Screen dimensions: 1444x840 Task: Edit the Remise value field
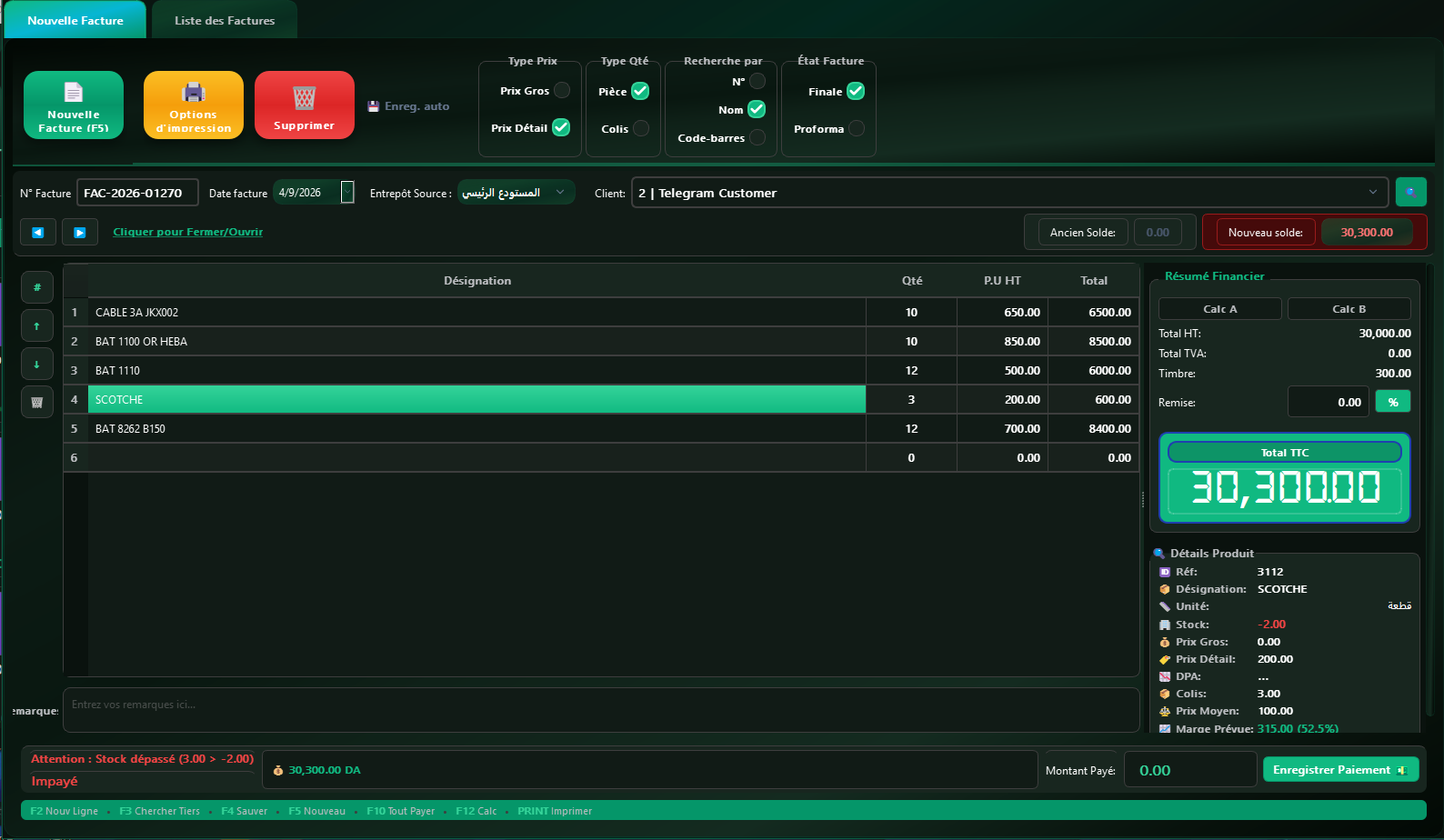tap(1329, 402)
